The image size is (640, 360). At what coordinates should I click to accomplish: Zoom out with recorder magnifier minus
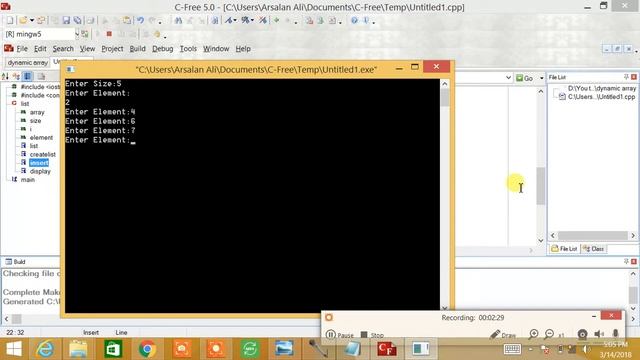pos(549,334)
